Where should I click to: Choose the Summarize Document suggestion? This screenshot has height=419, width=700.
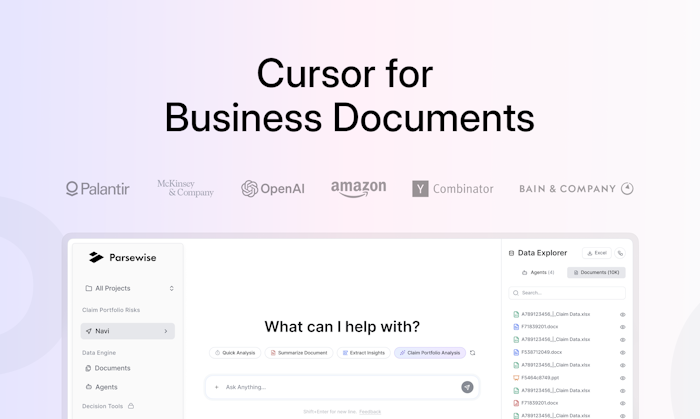(299, 353)
